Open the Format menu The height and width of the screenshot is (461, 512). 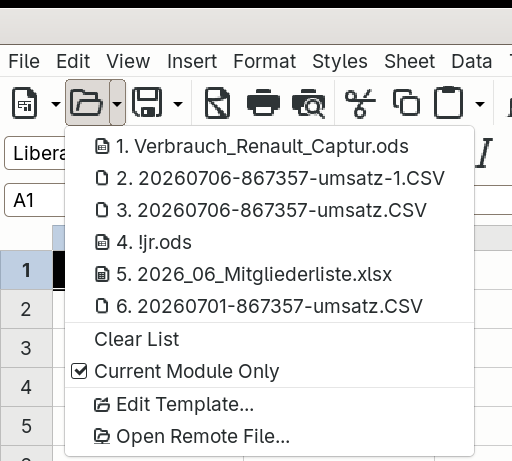264,61
